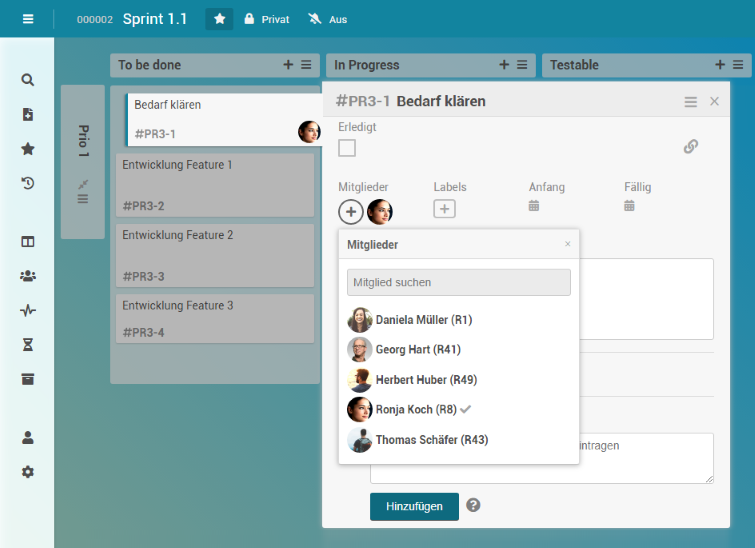Check the Erledigt checkbox
755x548 pixels.
pos(347,148)
